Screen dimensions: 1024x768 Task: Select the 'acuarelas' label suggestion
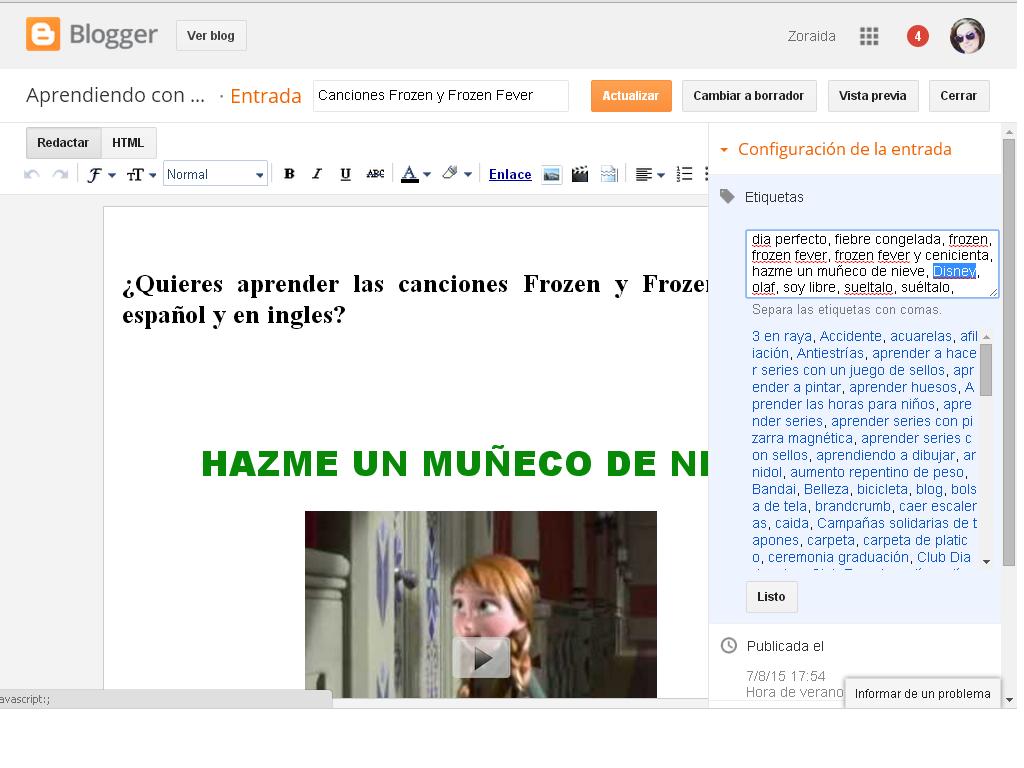(x=921, y=336)
